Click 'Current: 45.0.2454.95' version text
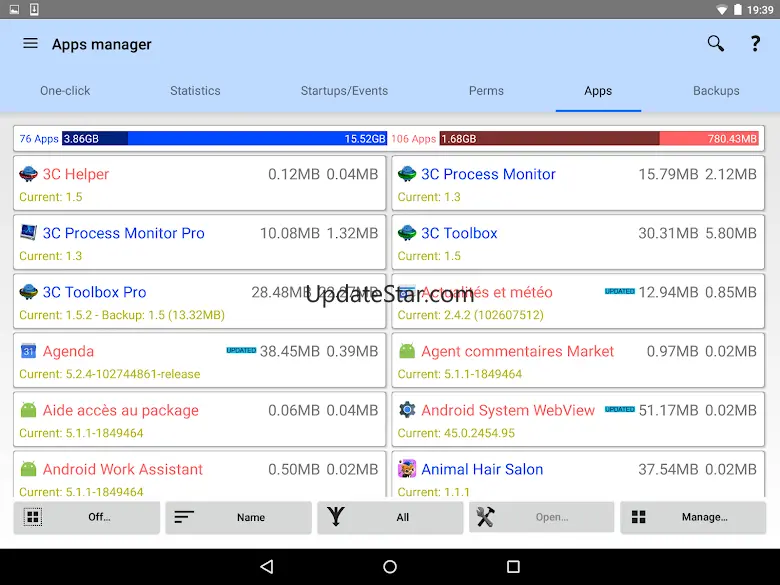 click(456, 433)
